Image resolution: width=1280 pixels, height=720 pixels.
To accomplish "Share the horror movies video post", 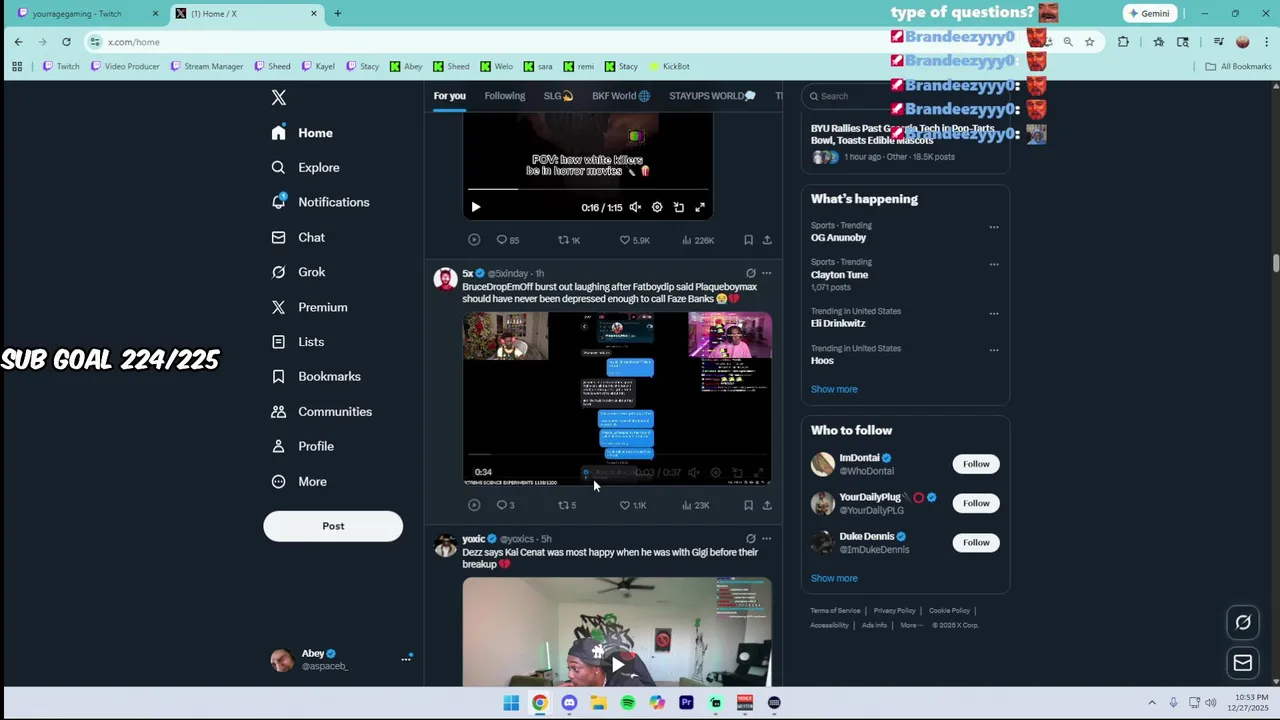I will tap(767, 240).
